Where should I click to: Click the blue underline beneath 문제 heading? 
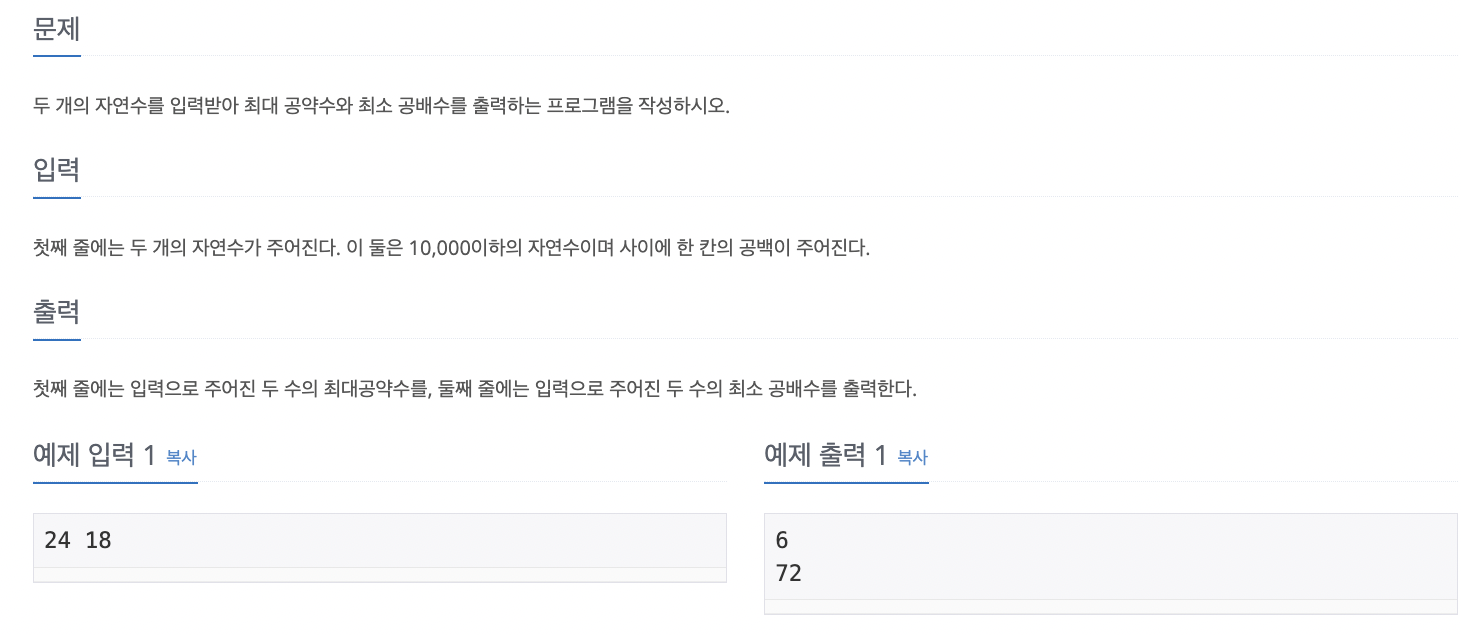point(56,56)
